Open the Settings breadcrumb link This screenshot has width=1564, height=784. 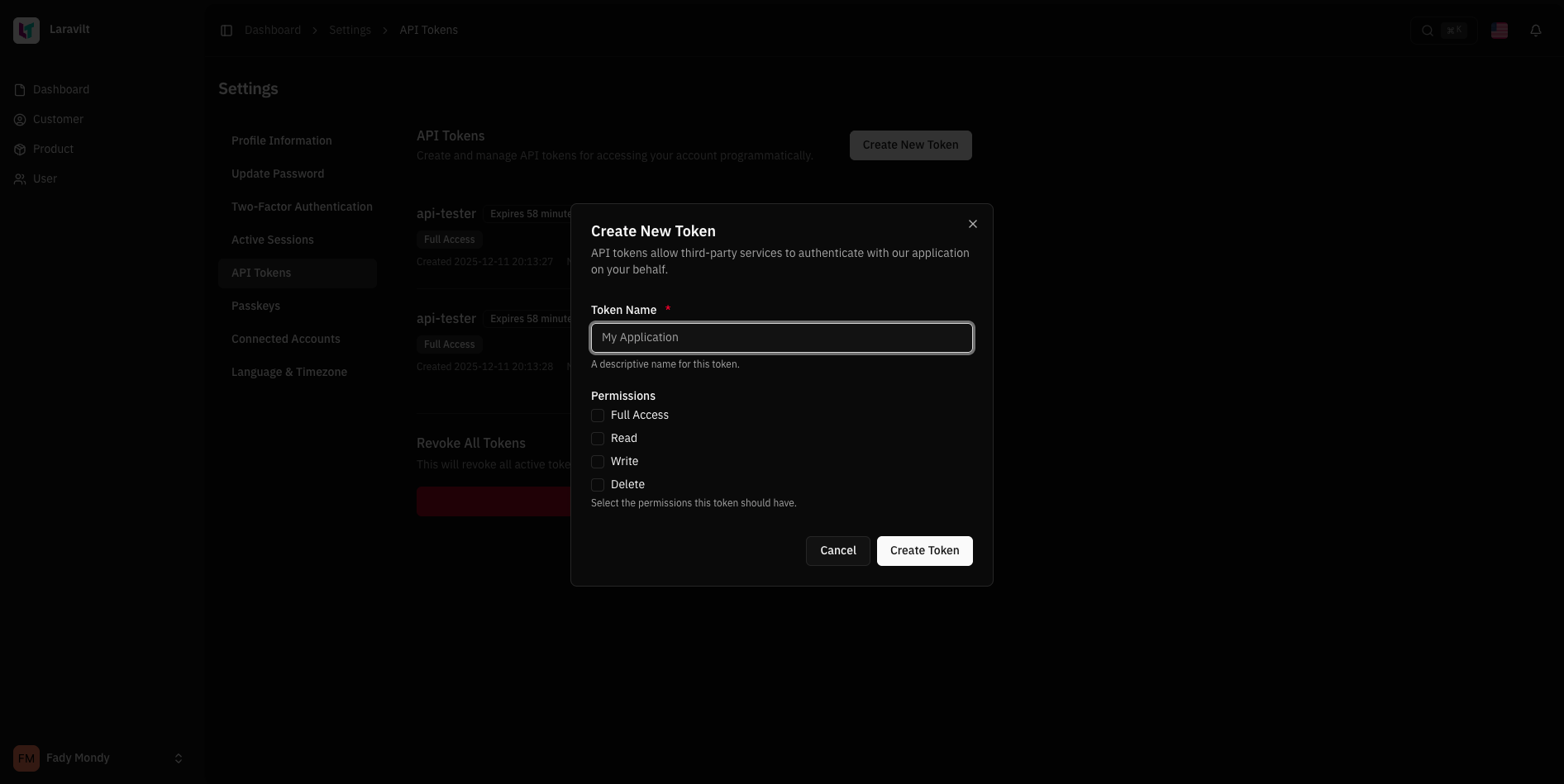[350, 30]
